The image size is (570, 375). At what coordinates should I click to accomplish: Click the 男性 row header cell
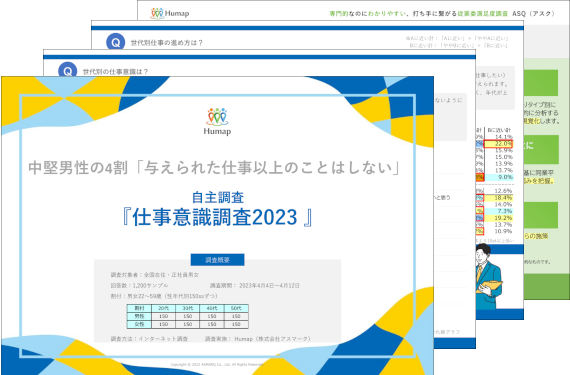(139, 316)
